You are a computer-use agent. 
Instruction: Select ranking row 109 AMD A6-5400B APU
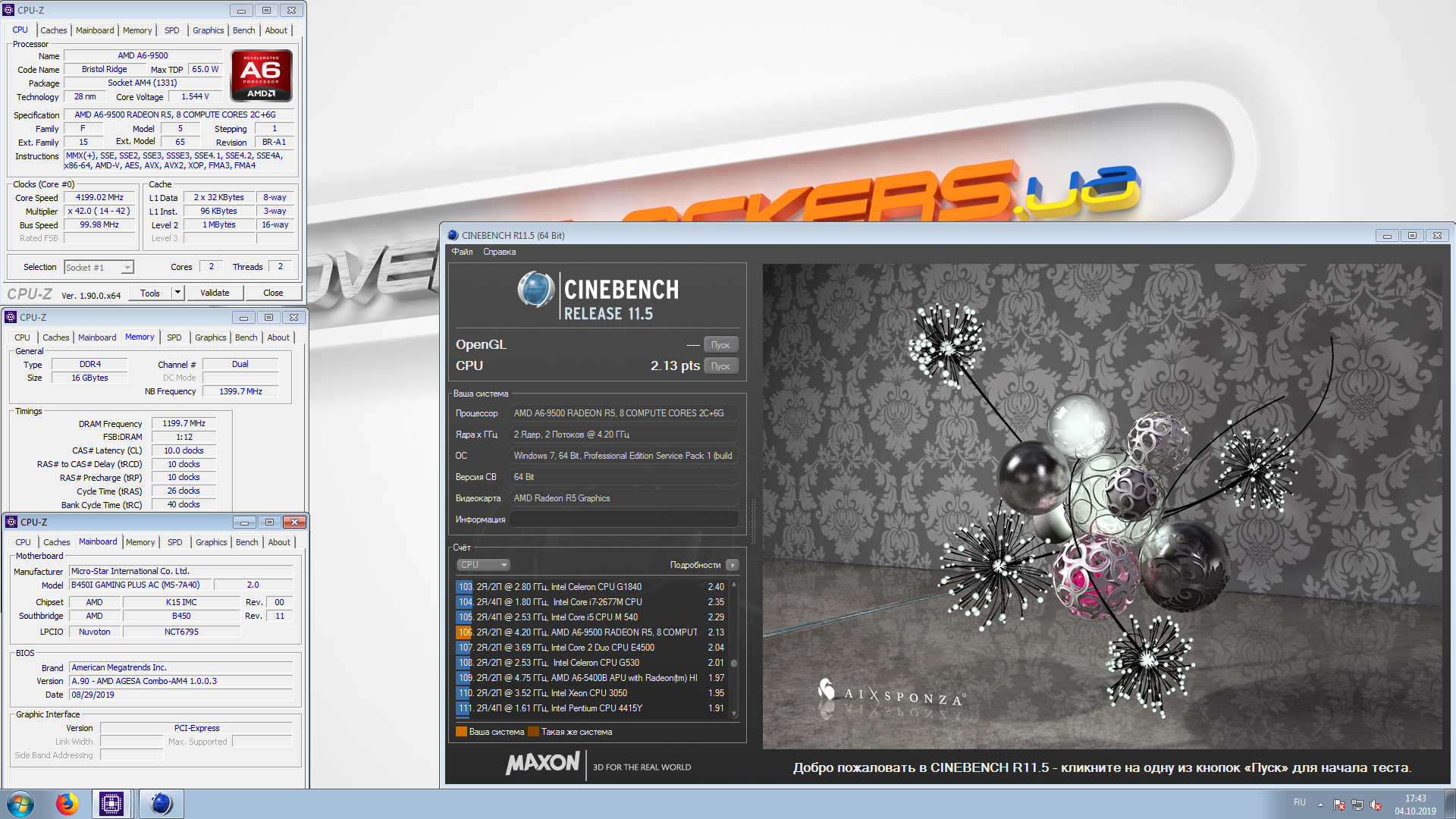coord(591,678)
